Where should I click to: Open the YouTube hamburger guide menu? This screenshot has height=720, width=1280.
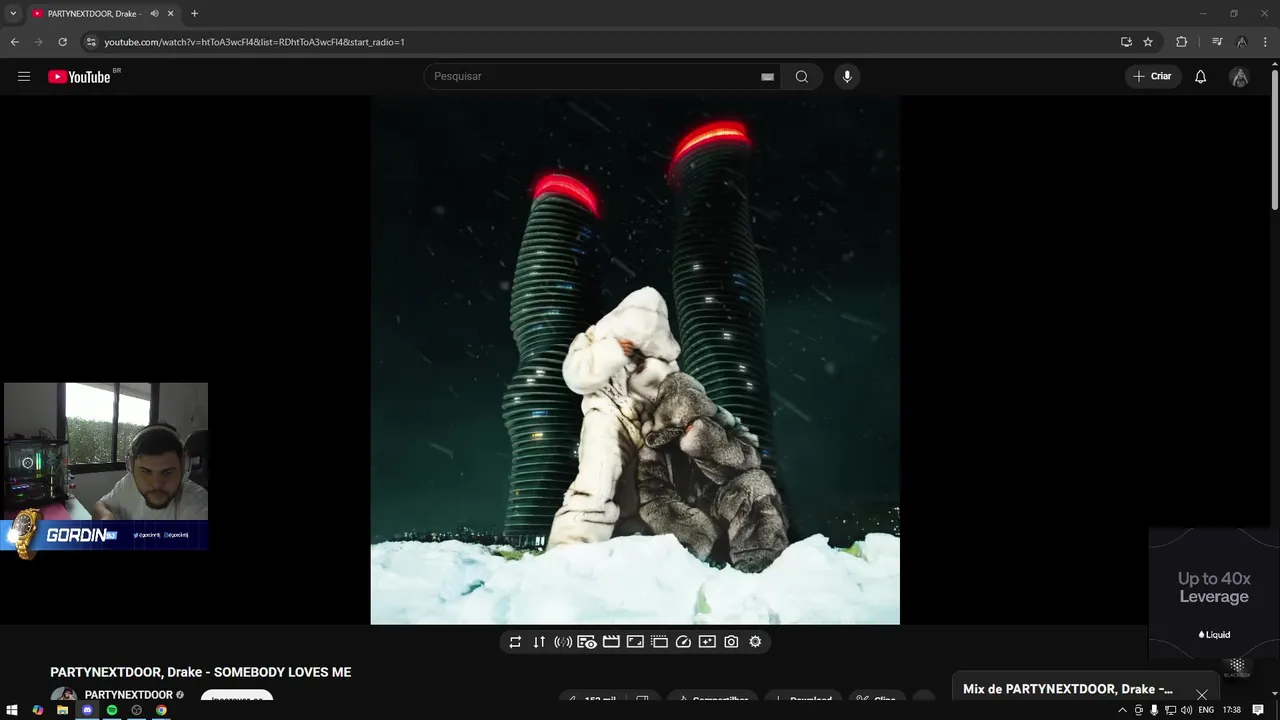tap(24, 77)
